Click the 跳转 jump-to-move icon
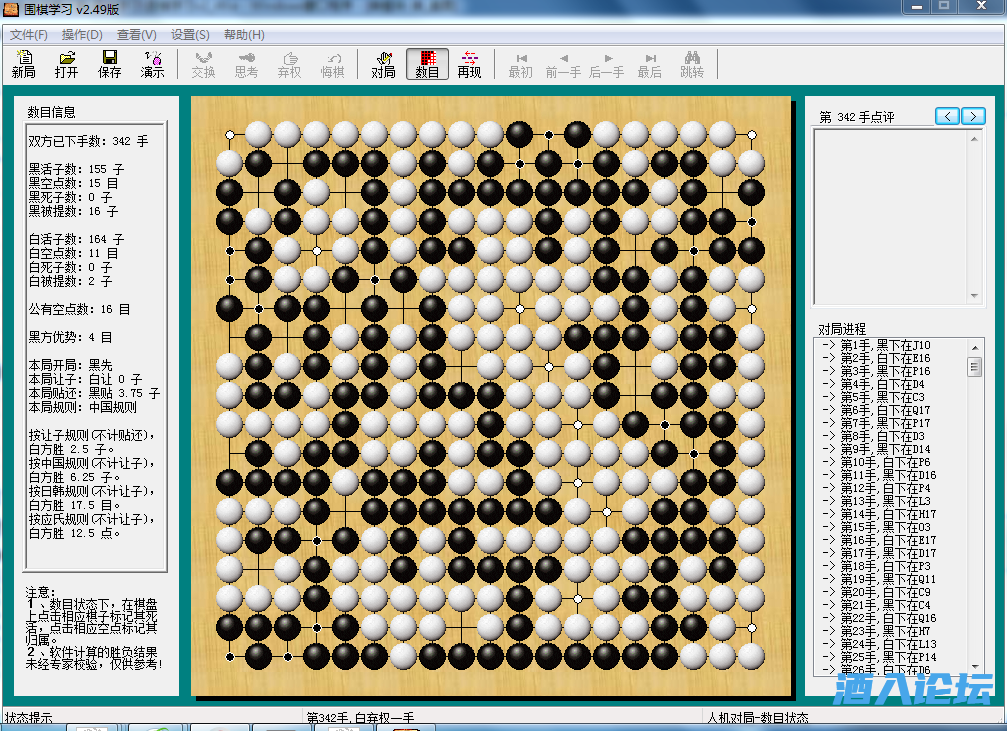 point(692,64)
